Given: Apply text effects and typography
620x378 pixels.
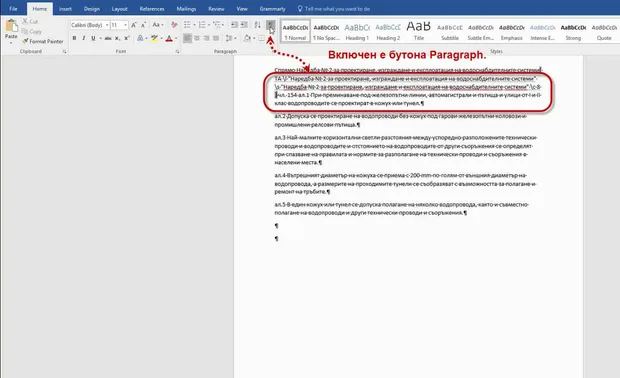Looking at the screenshot, I should tap(140, 38).
